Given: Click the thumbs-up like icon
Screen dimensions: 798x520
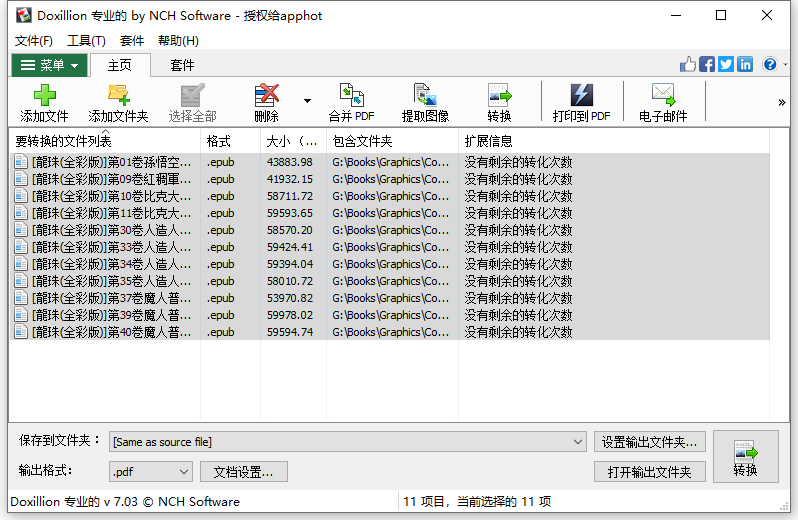Looking at the screenshot, I should click(x=688, y=64).
